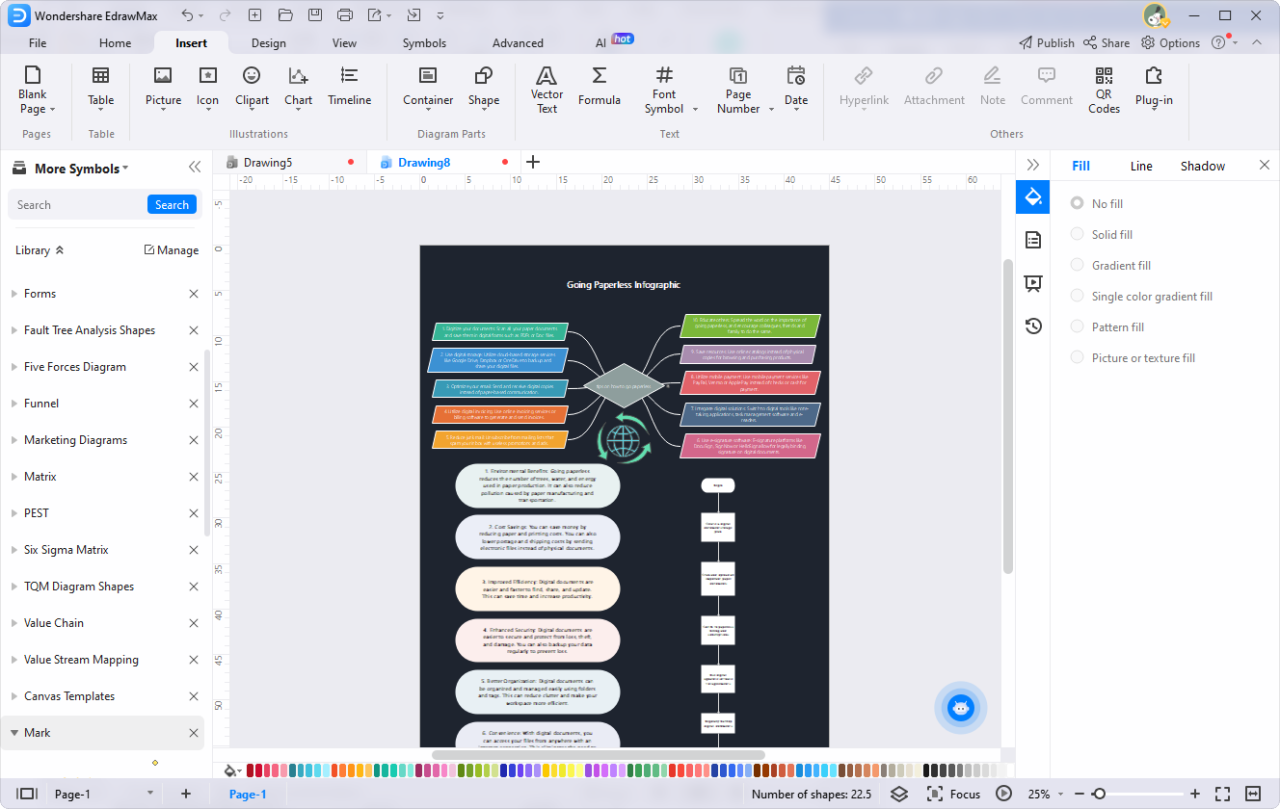Click the zoom percentage field showing 25%
This screenshot has width=1280, height=809.
pos(1040,793)
